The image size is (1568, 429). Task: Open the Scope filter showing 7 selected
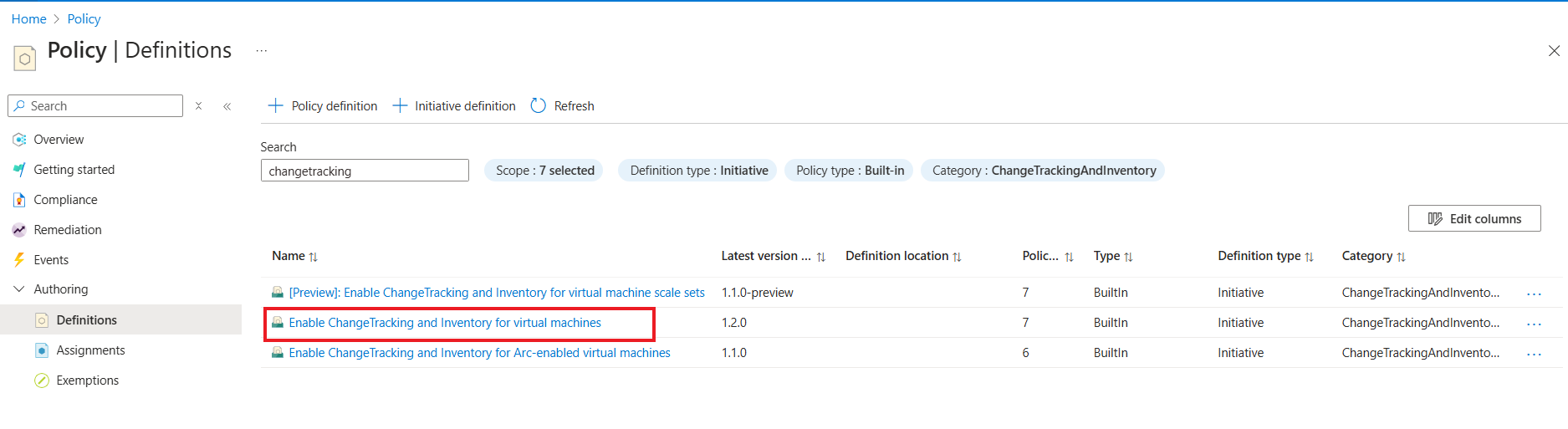544,171
